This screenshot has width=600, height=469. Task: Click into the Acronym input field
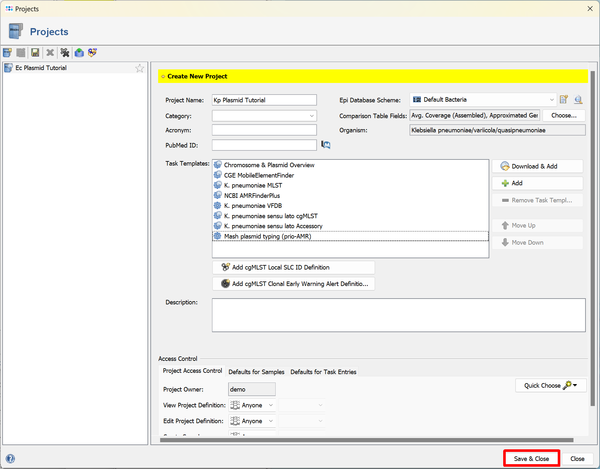point(264,130)
